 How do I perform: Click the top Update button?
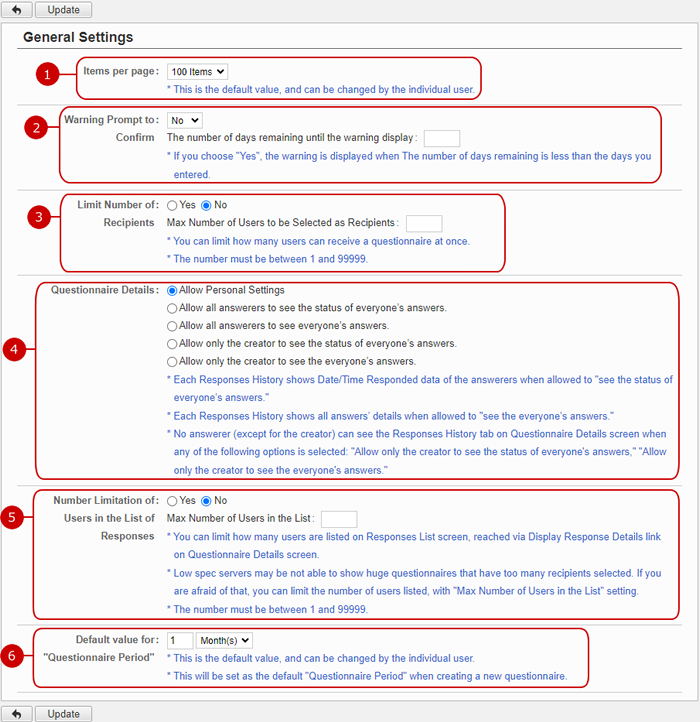tap(64, 10)
